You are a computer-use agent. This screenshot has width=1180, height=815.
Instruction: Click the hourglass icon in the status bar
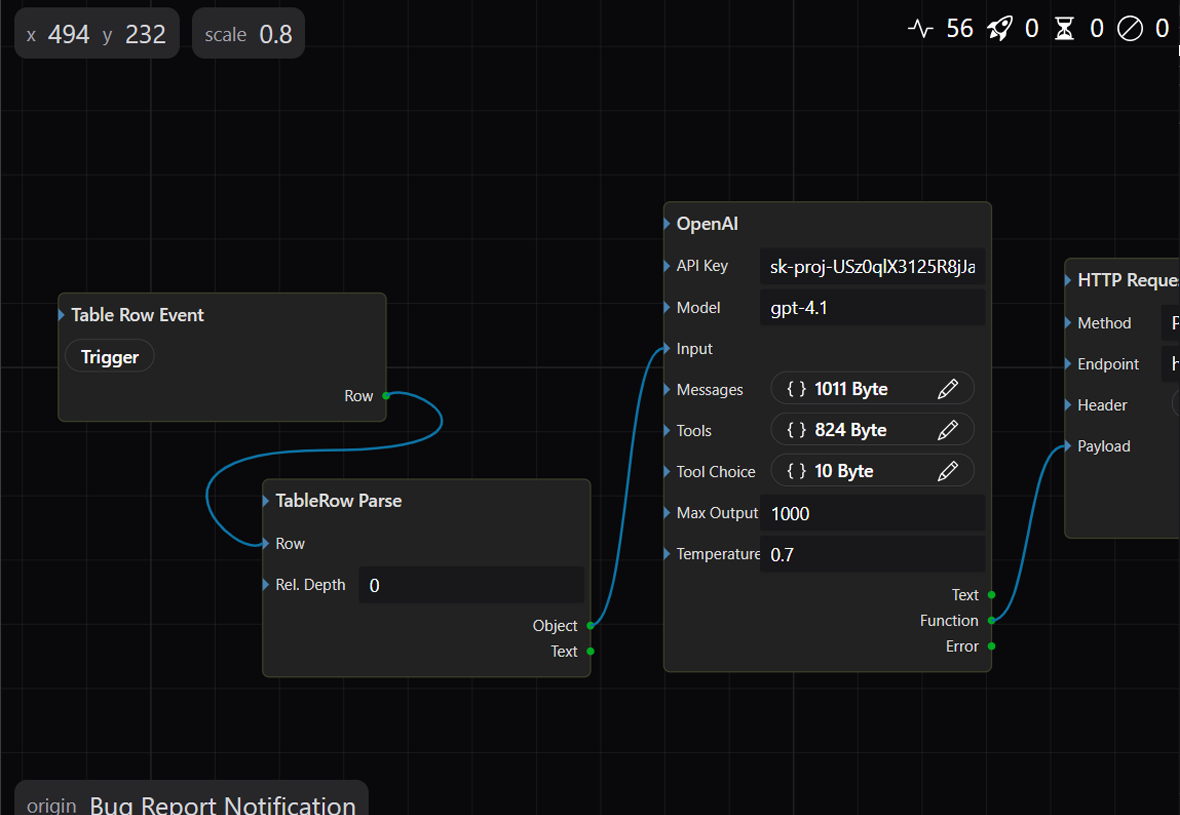click(1064, 29)
